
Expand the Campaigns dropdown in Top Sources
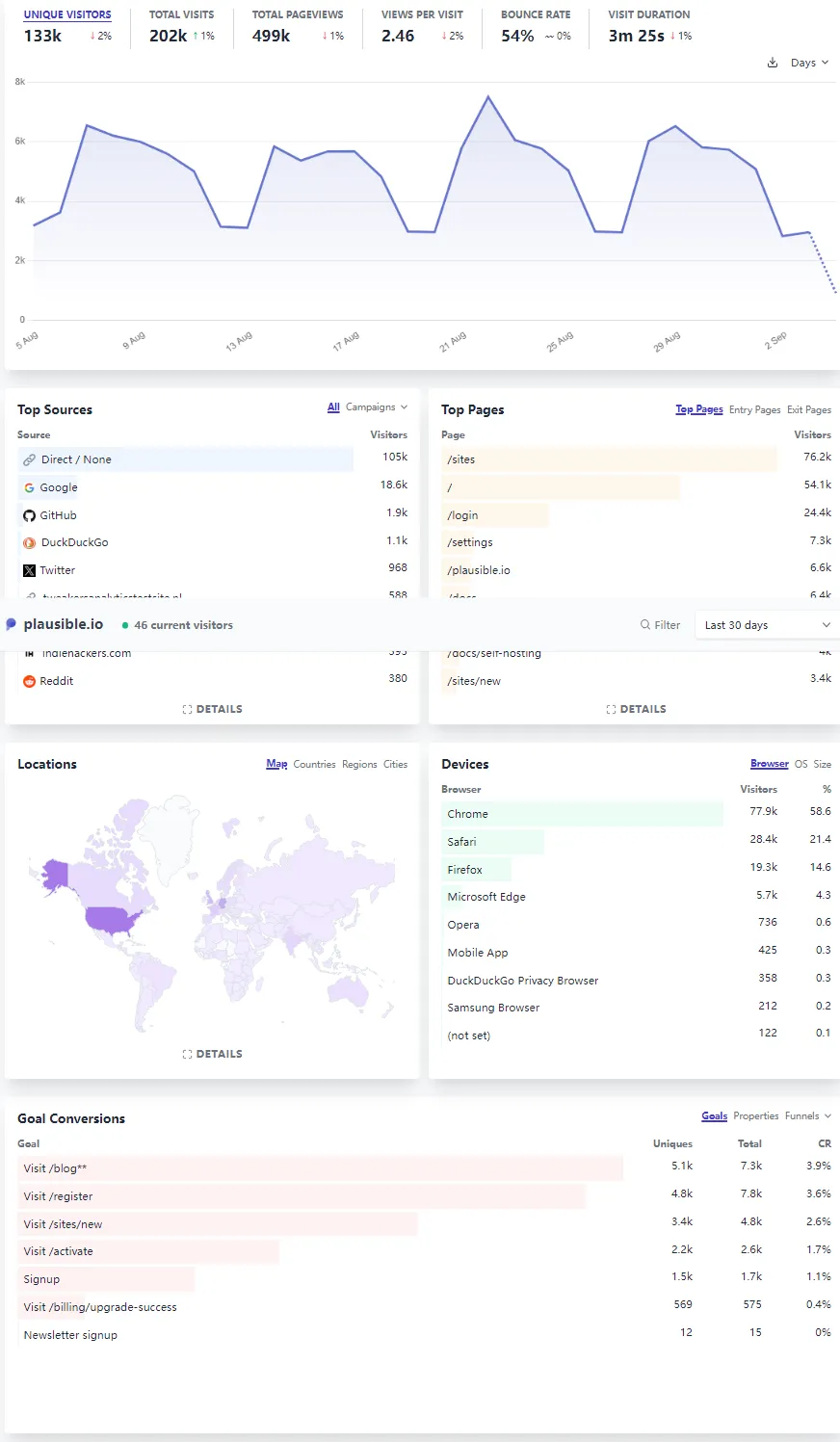click(377, 407)
